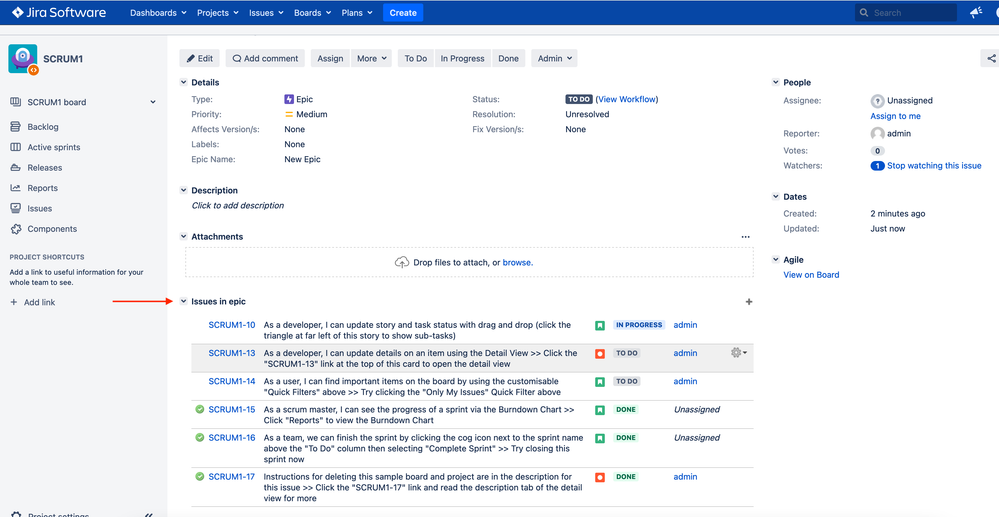This screenshot has width=999, height=517.
Task: Click the admin reporter avatar
Action: pos(877,134)
